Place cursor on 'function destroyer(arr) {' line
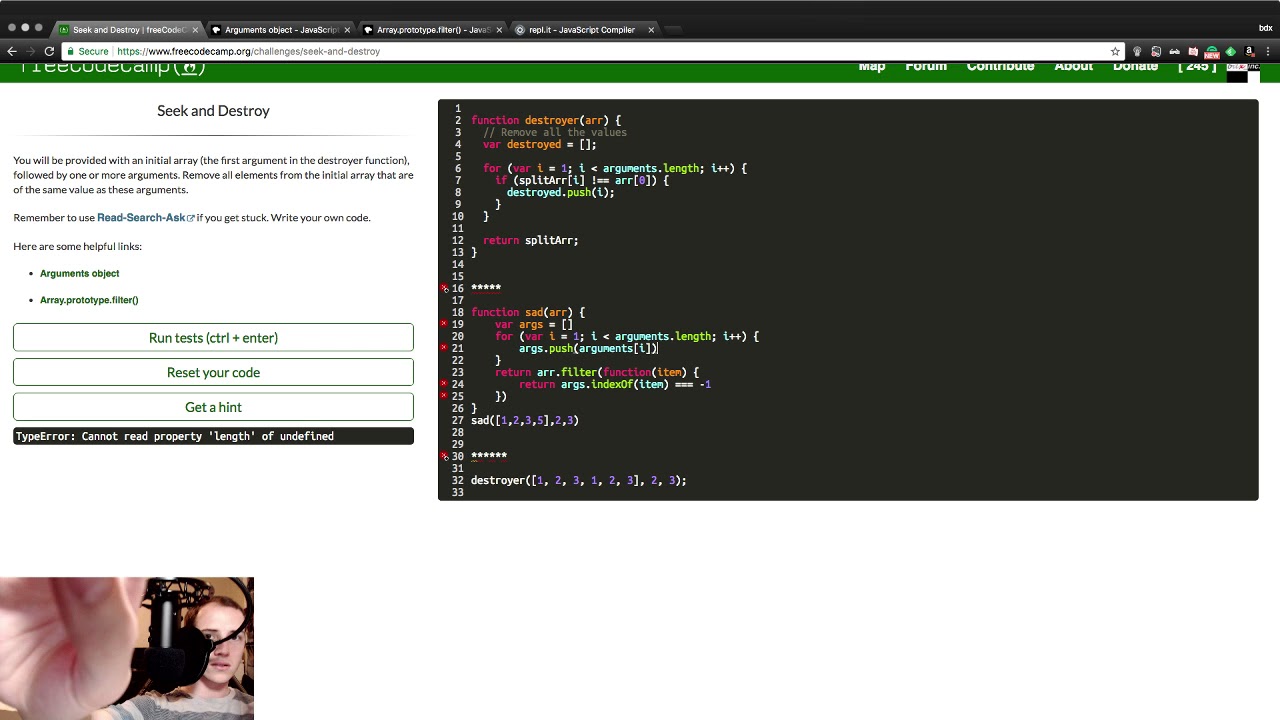 point(546,120)
